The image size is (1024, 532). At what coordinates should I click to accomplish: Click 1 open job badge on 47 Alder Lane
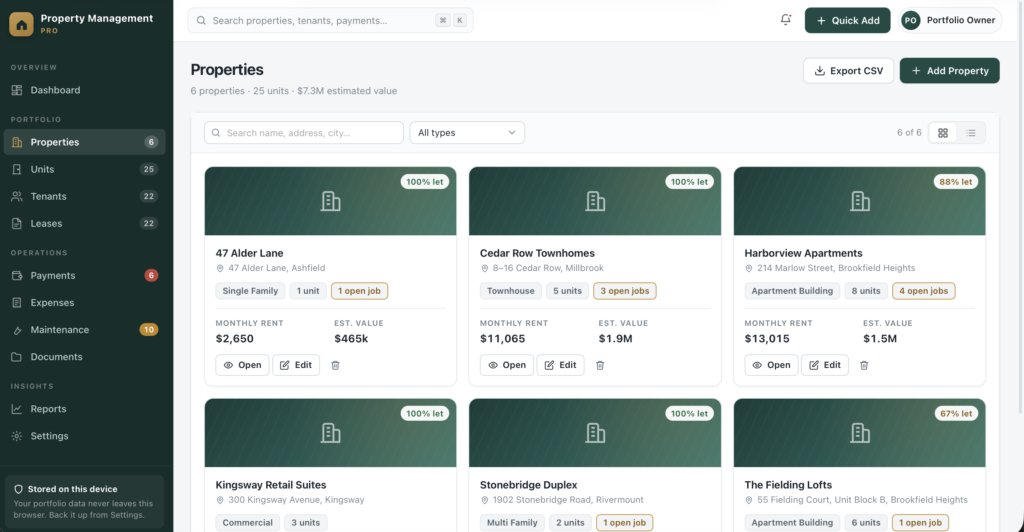coord(359,291)
